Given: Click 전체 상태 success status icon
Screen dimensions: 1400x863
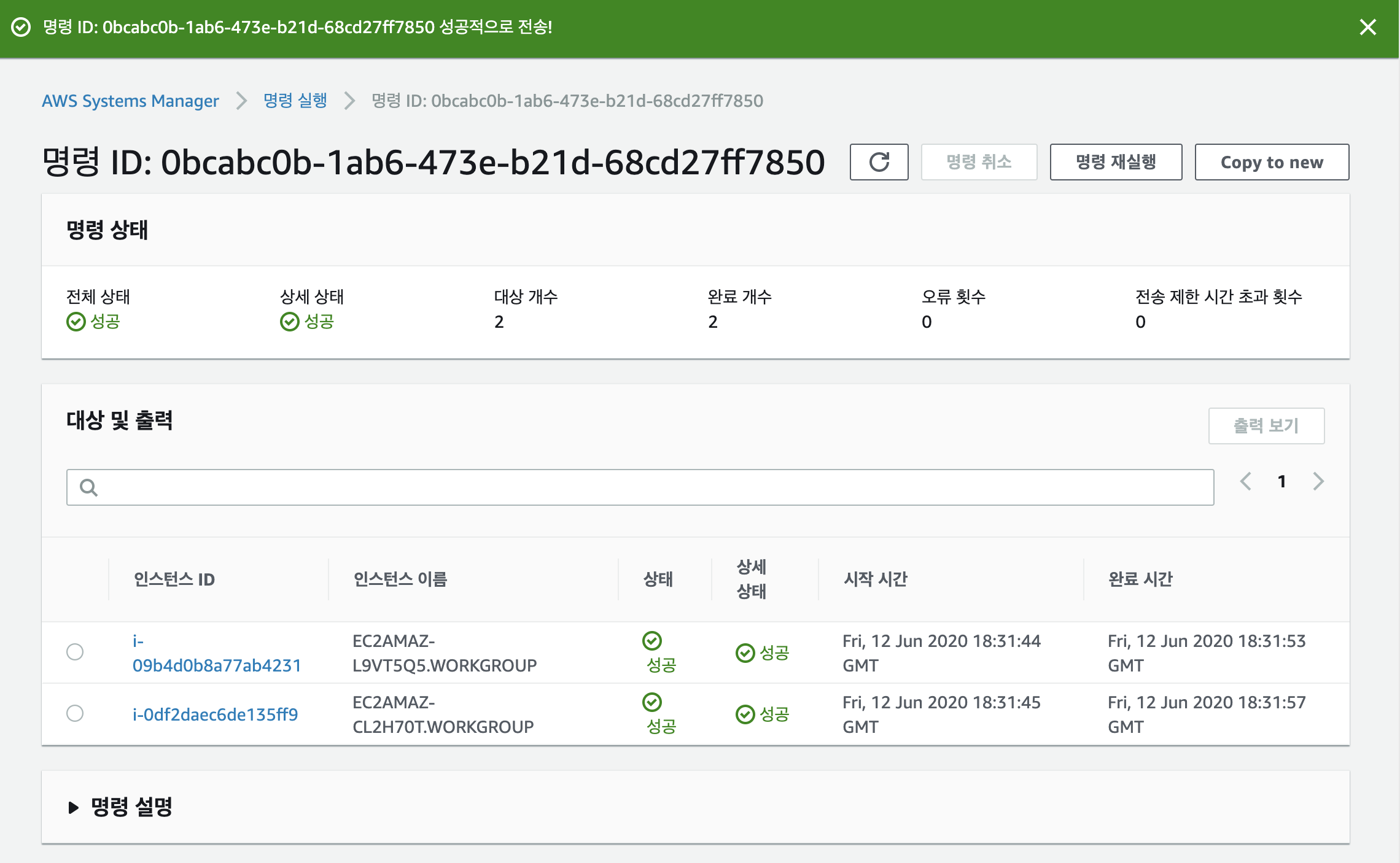Looking at the screenshot, I should [76, 322].
